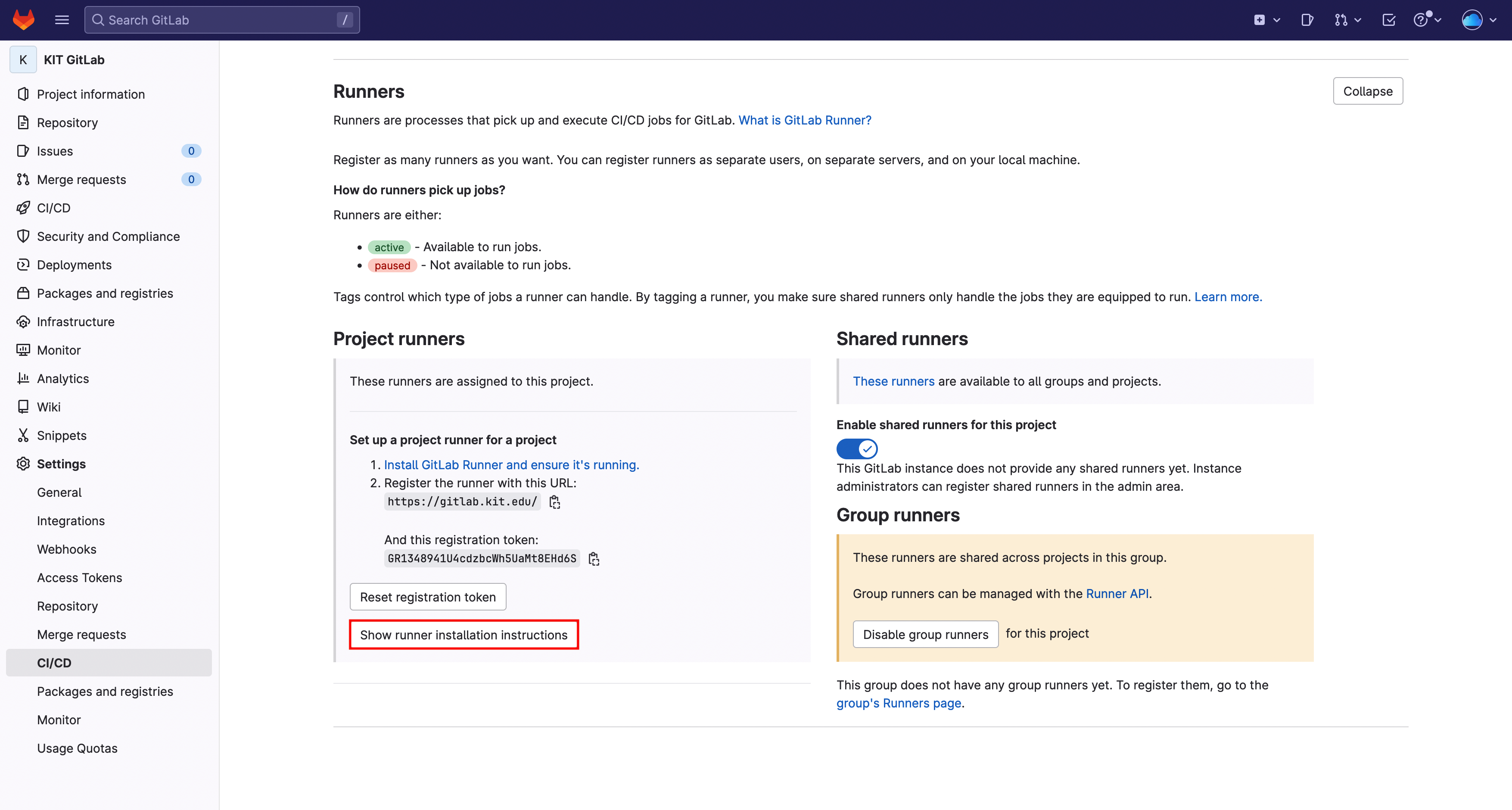This screenshot has height=810, width=1512.
Task: Switch to the General settings tab
Action: click(59, 492)
